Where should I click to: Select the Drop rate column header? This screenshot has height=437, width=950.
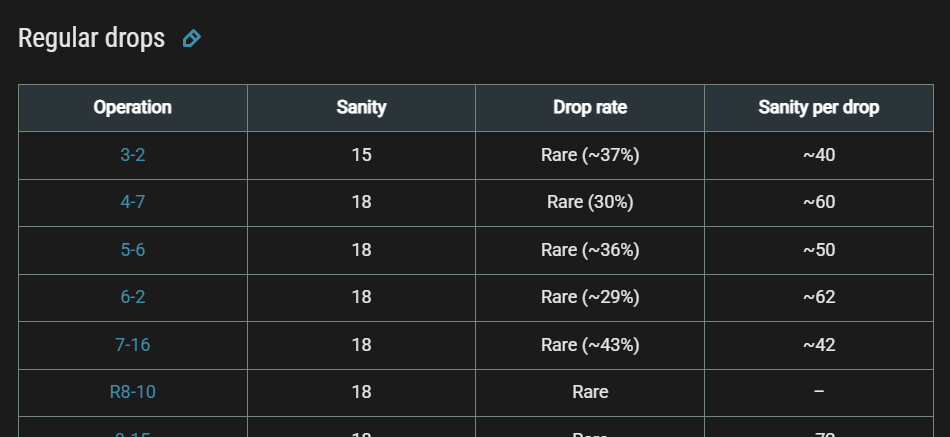[x=590, y=107]
